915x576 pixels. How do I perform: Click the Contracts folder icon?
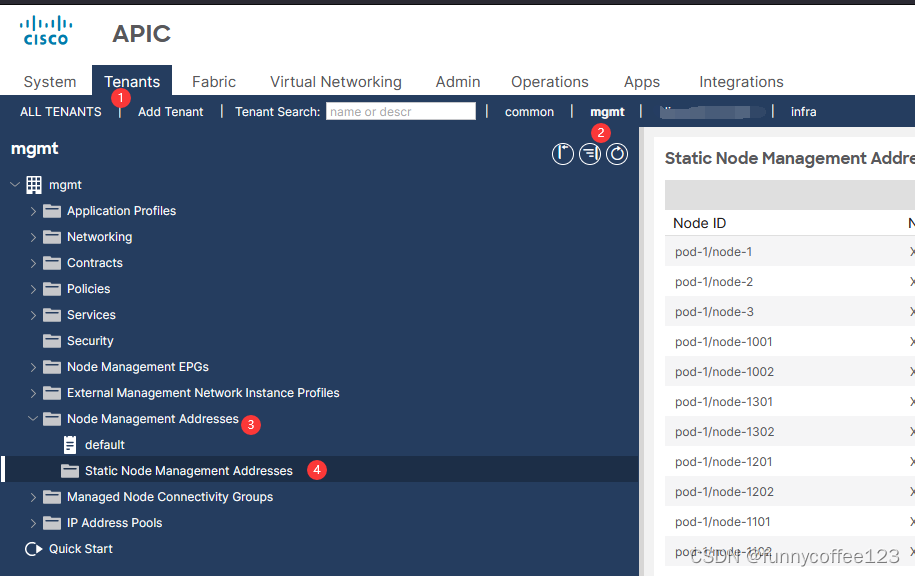pos(52,263)
